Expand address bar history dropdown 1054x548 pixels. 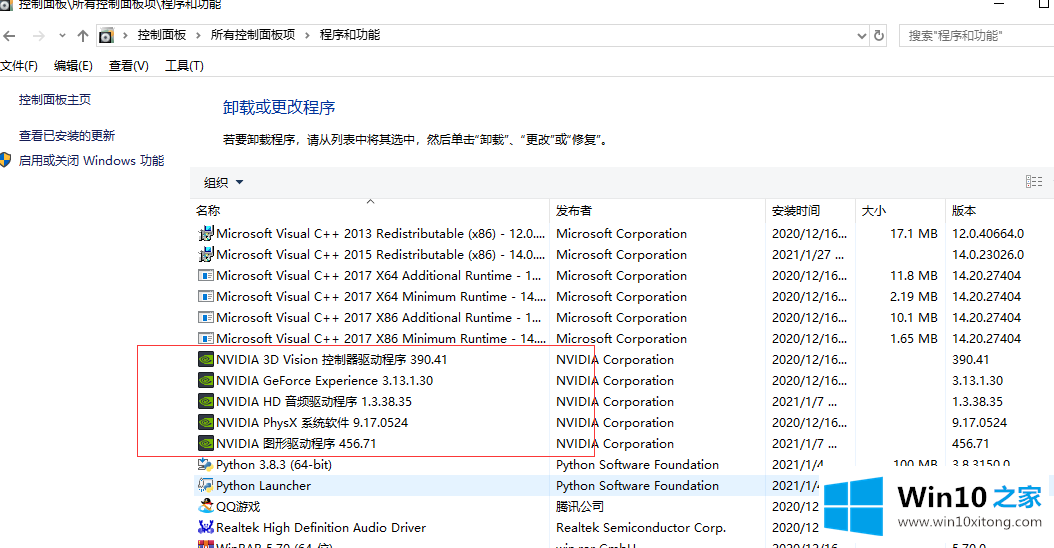click(x=862, y=36)
